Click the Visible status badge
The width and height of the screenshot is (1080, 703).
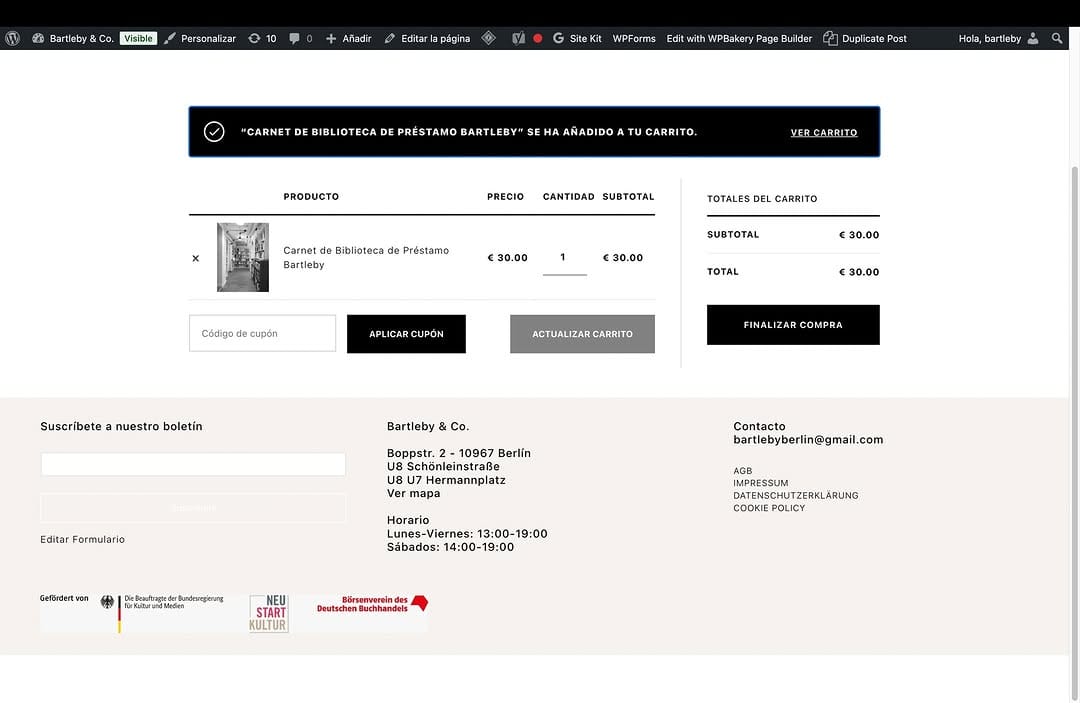point(138,39)
